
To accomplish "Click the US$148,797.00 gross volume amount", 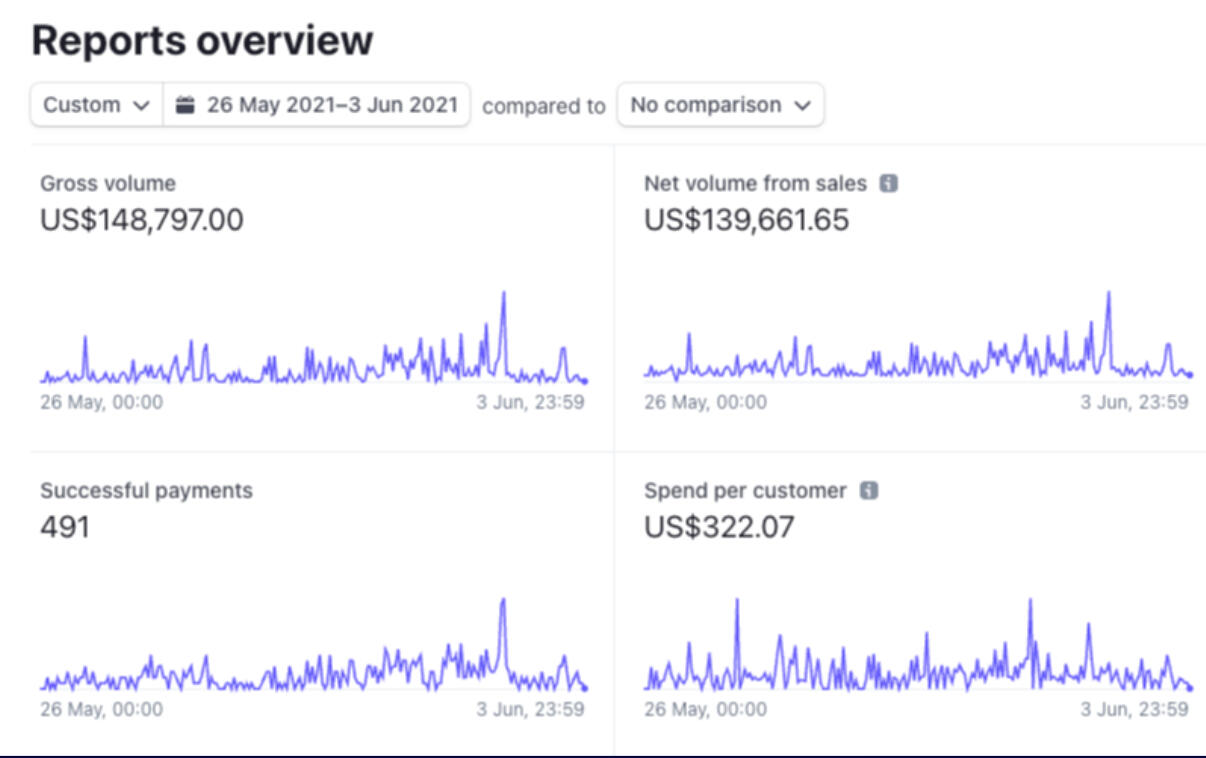I will (141, 220).
